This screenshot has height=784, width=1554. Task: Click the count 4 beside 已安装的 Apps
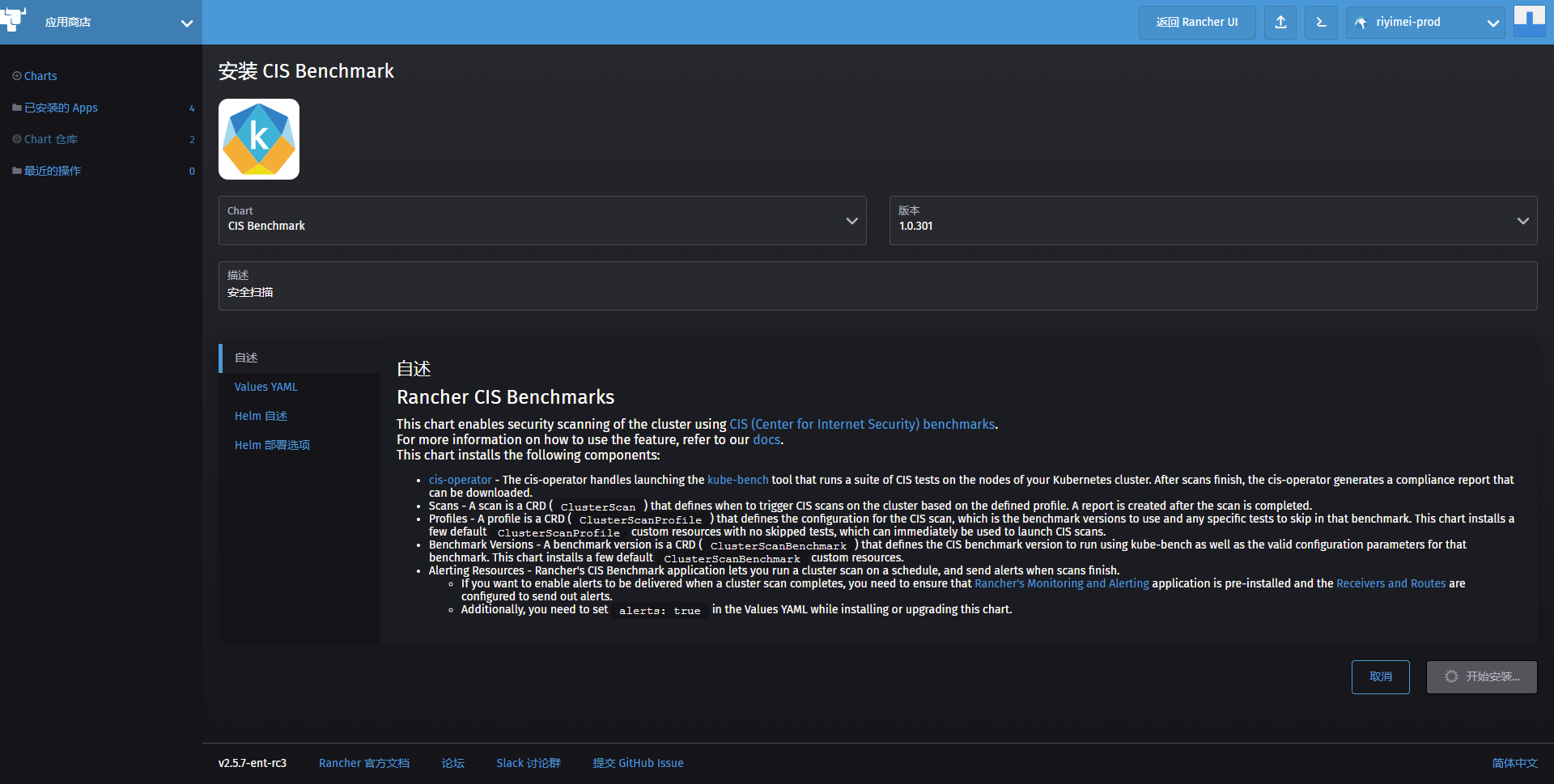point(192,108)
